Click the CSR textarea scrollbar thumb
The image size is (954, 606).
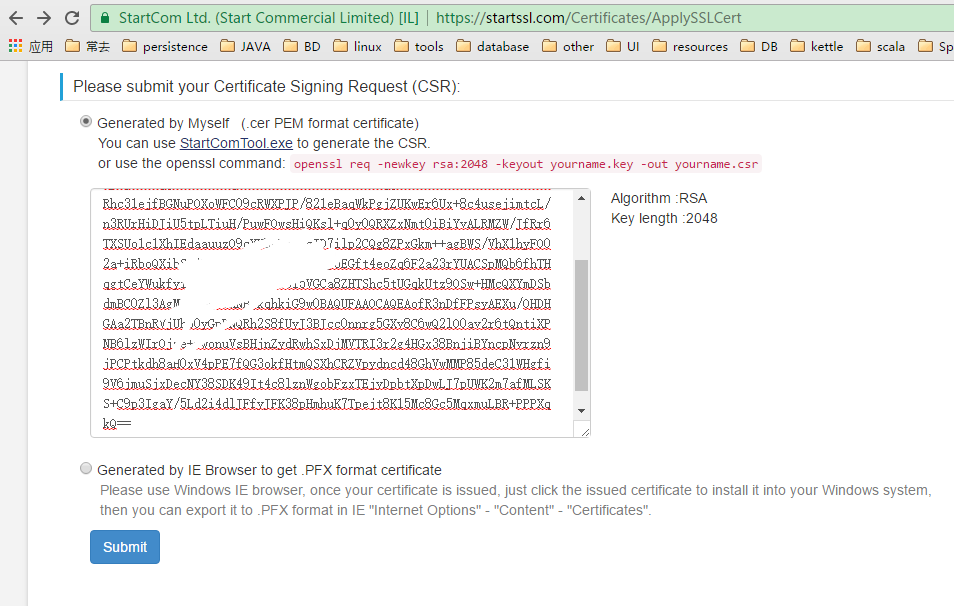click(x=582, y=325)
